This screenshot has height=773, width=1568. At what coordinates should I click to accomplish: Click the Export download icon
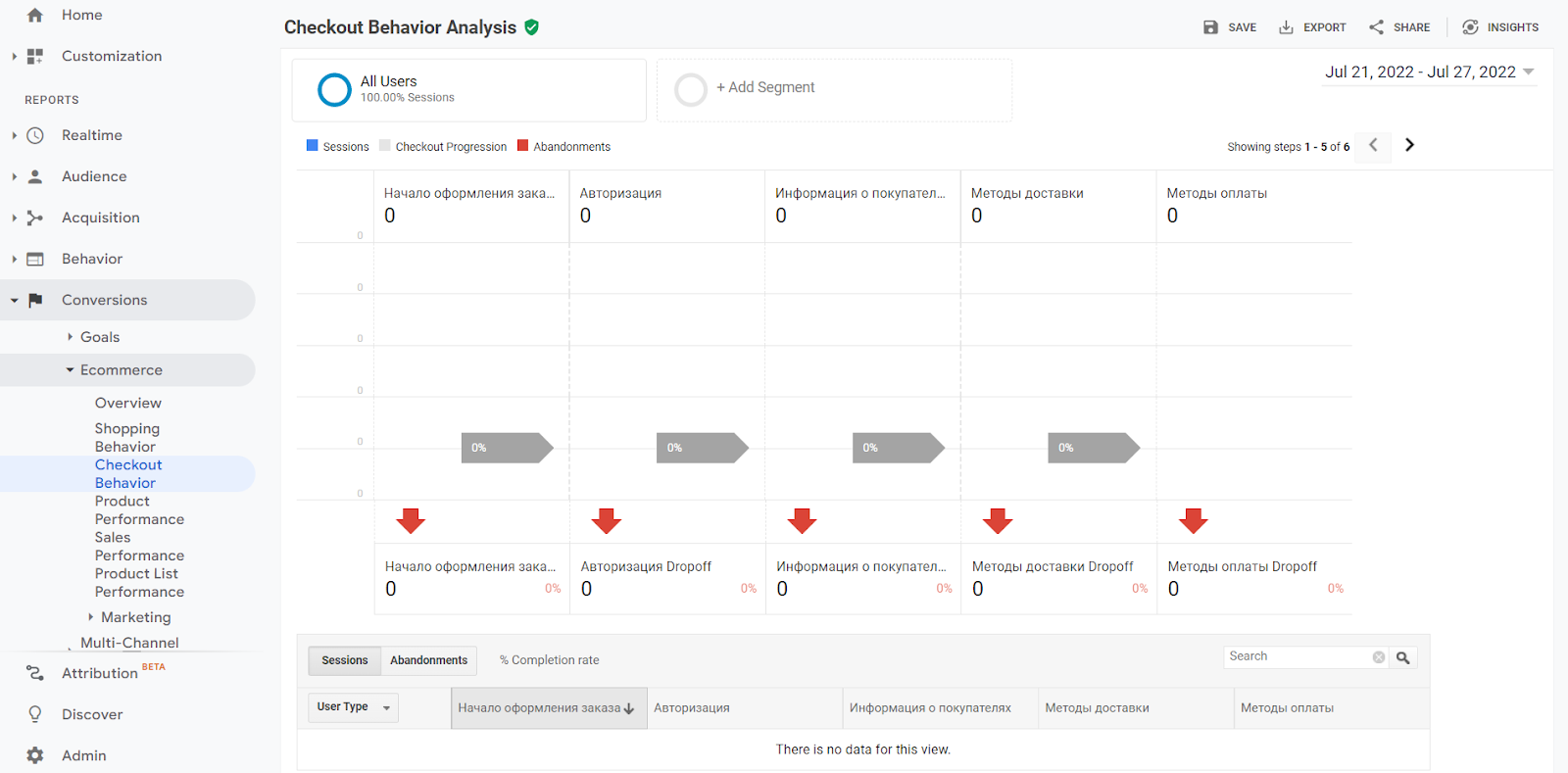(x=1286, y=27)
